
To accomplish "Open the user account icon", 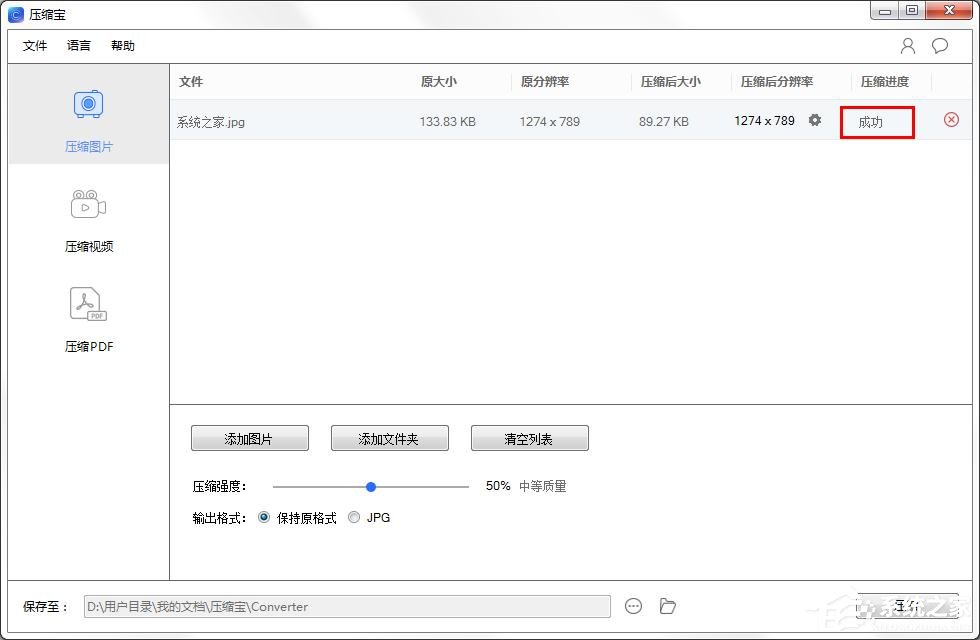I will [907, 45].
